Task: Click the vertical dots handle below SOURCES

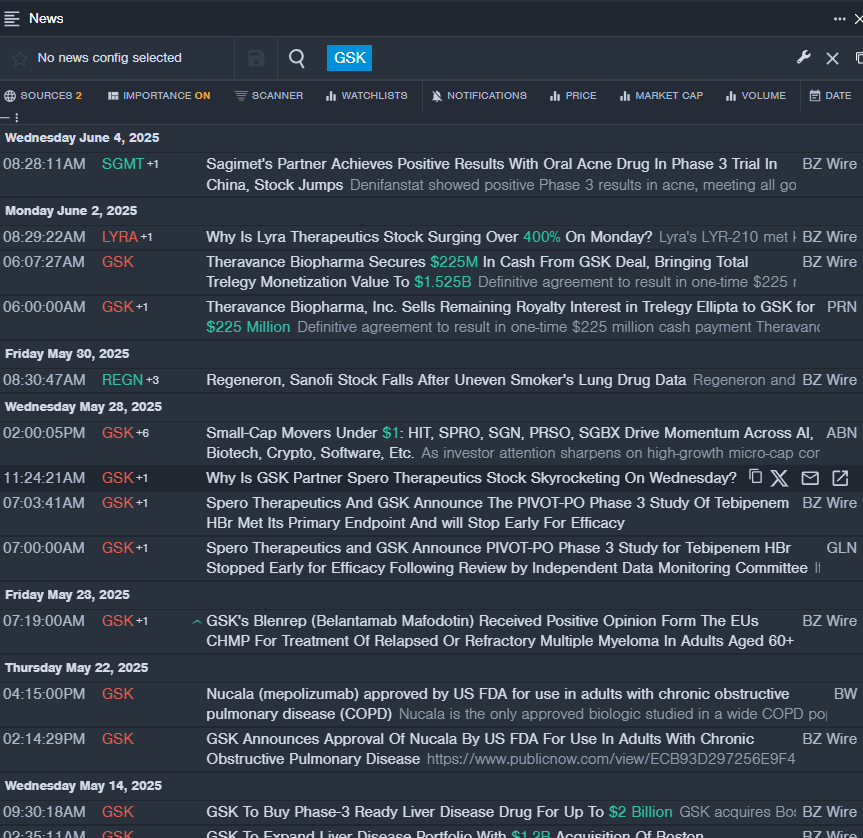Action: click(17, 118)
